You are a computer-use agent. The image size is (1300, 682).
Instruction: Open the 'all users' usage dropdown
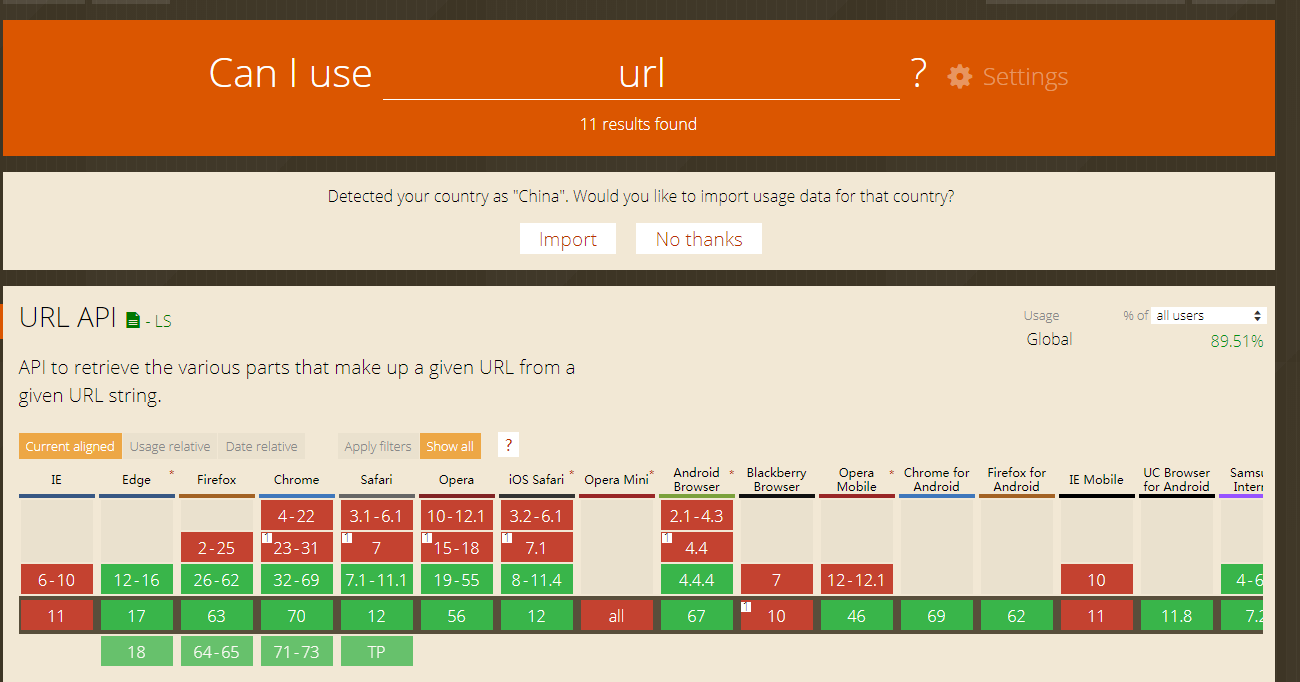click(x=1208, y=316)
